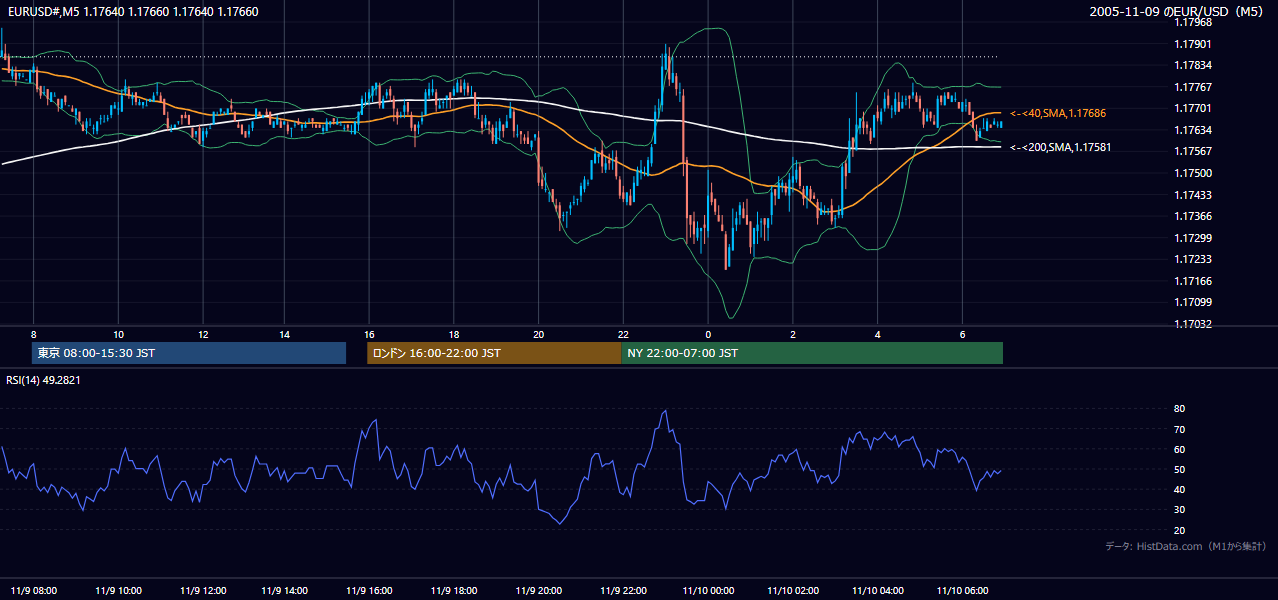Click the 11/9 16:00 bottom time label
1278x600 pixels.
(x=371, y=590)
